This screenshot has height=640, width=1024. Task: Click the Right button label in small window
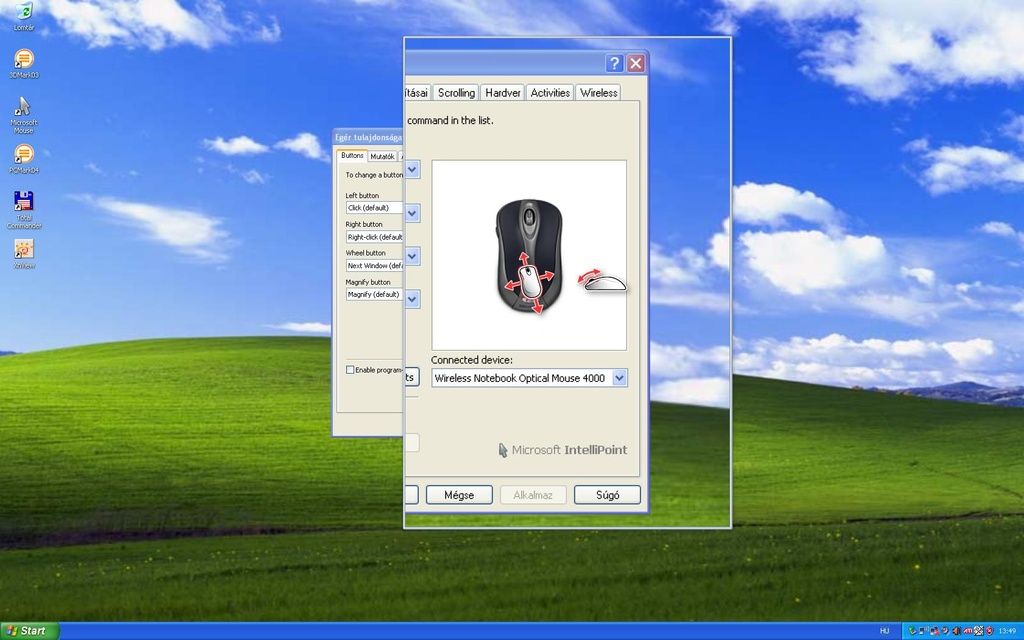364,224
